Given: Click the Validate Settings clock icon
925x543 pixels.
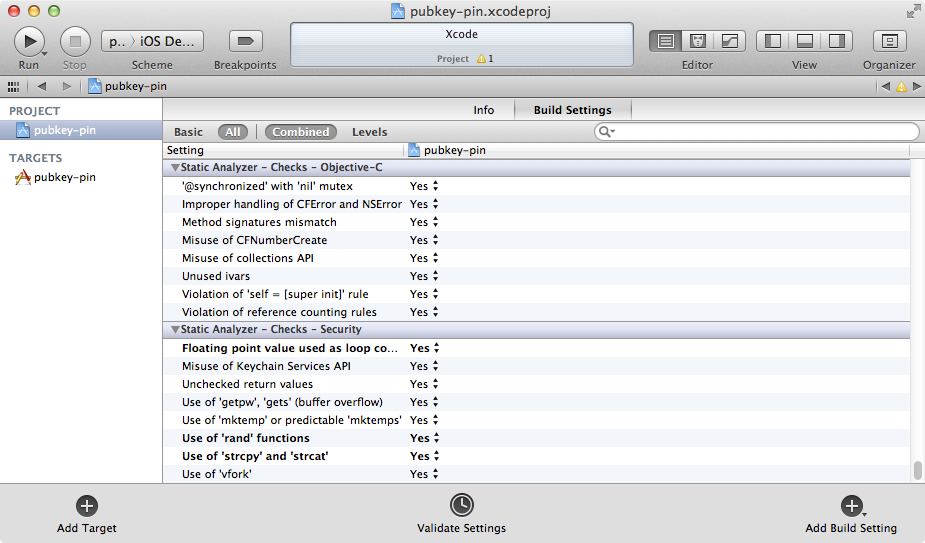Looking at the screenshot, I should pyautogui.click(x=461, y=505).
